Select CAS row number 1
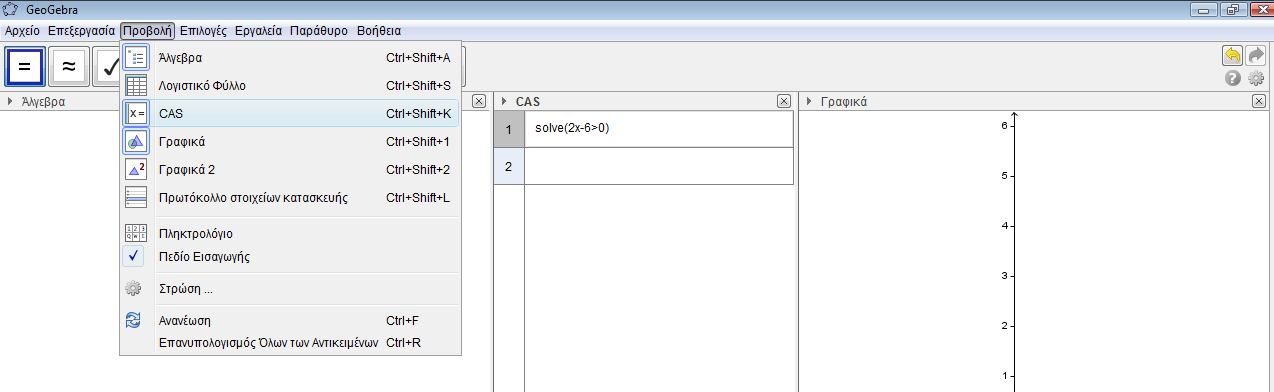 509,129
